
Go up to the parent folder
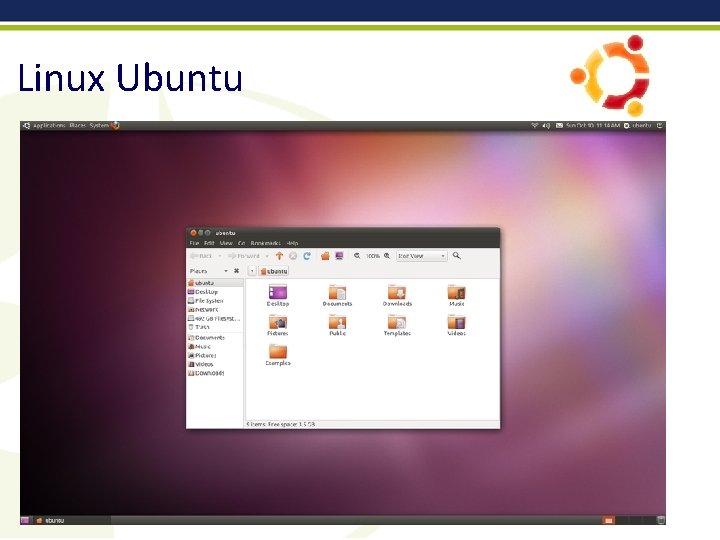tap(279, 256)
